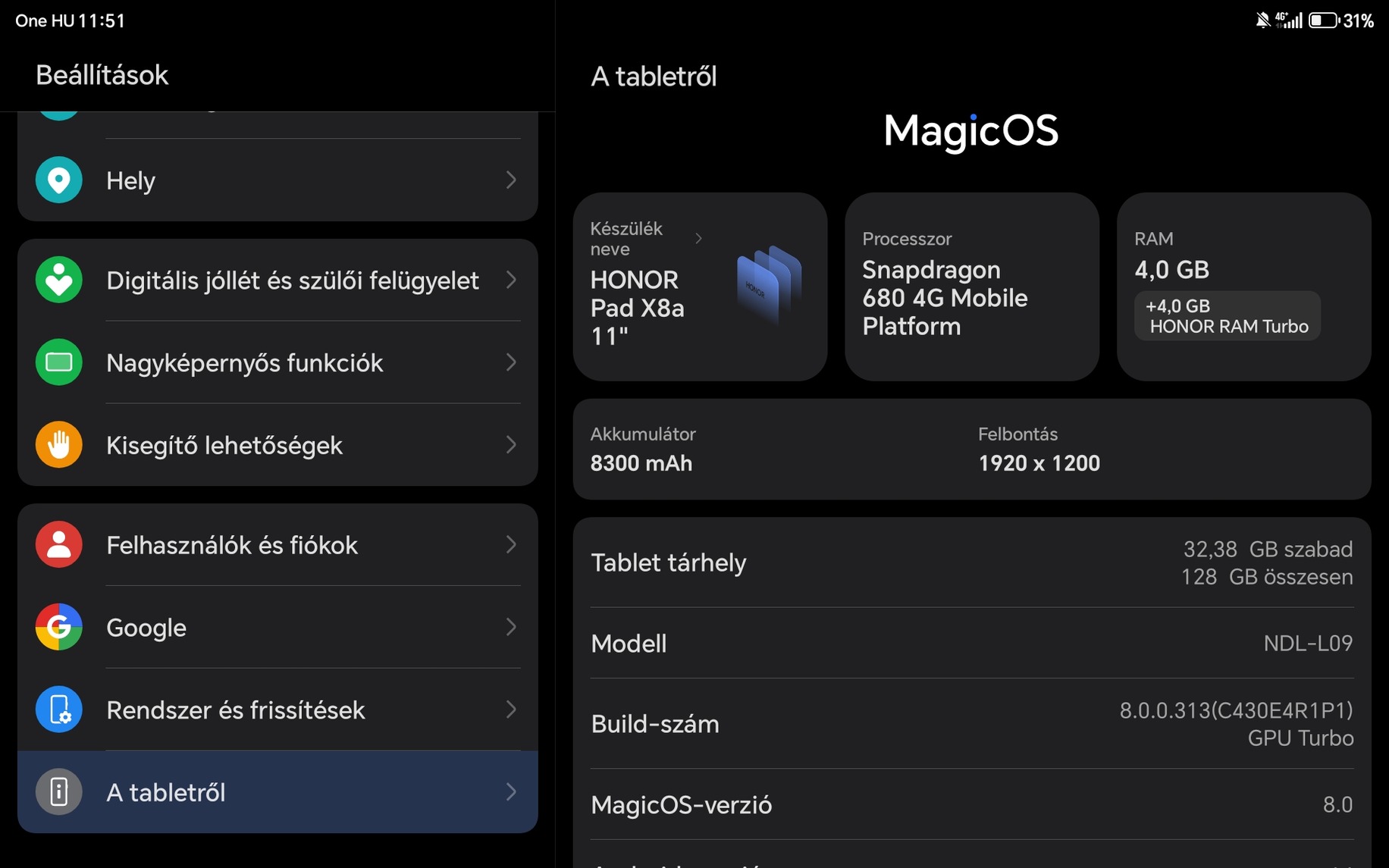Image resolution: width=1389 pixels, height=868 pixels.
Task: Open Felhasználók és fiókok
Action: (x=277, y=544)
